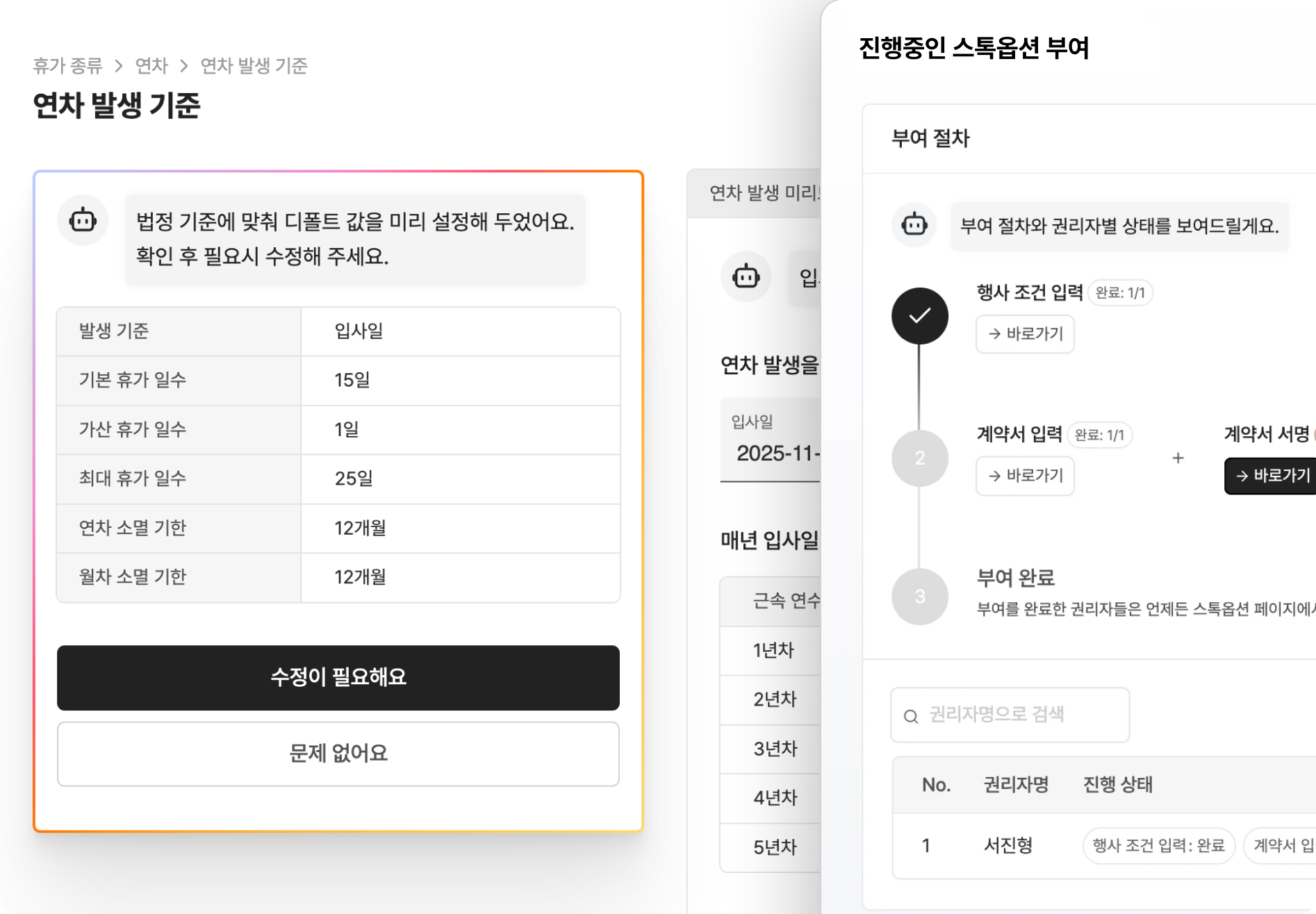Click the plus icon between 계약서 입력 and 계약서 서명
Screen dimensions: 1316x914
point(1178,458)
